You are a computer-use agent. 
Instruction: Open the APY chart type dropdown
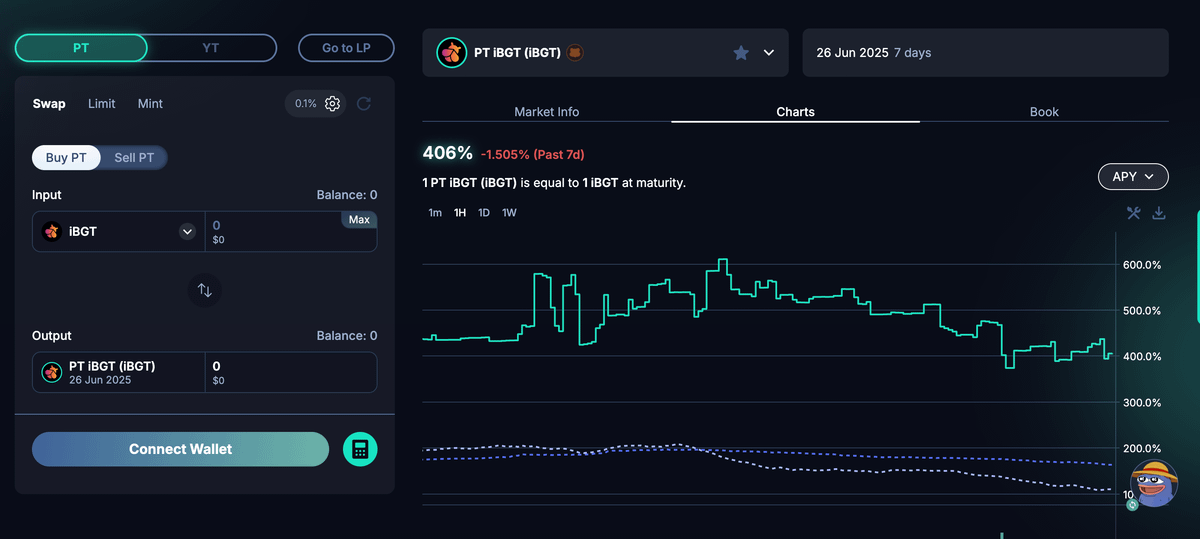pos(1133,176)
